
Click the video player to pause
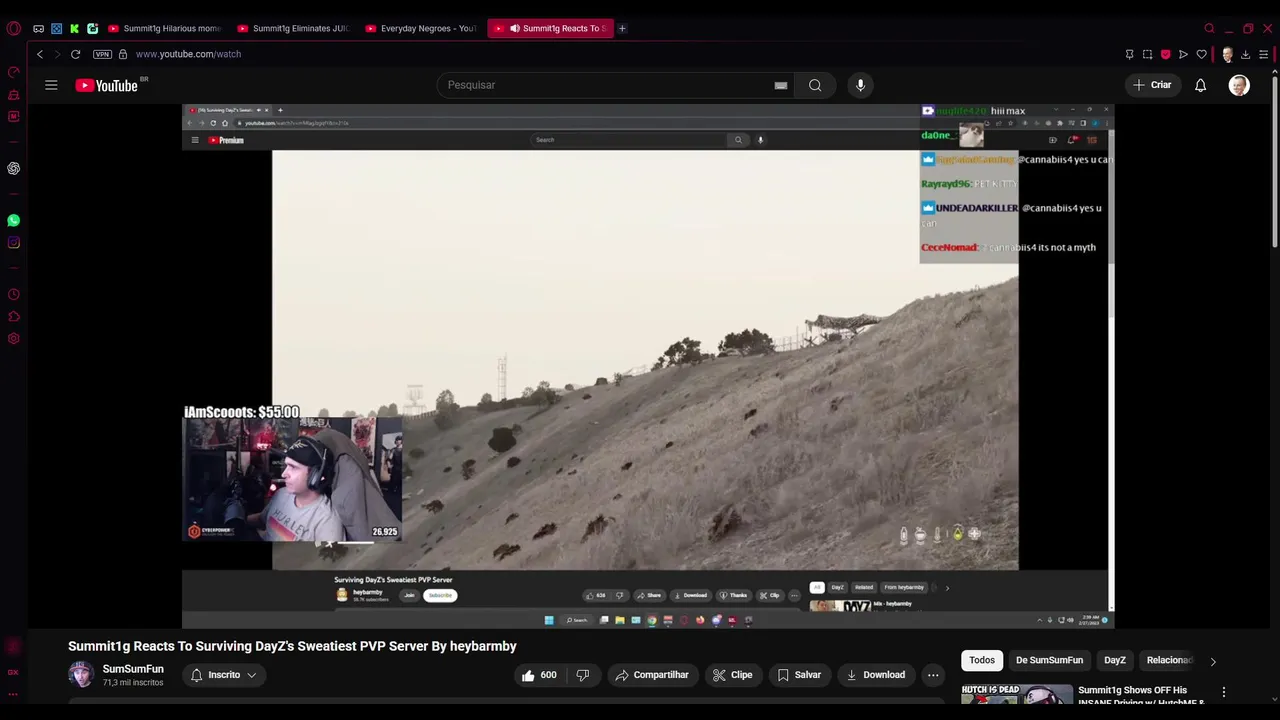pos(647,366)
